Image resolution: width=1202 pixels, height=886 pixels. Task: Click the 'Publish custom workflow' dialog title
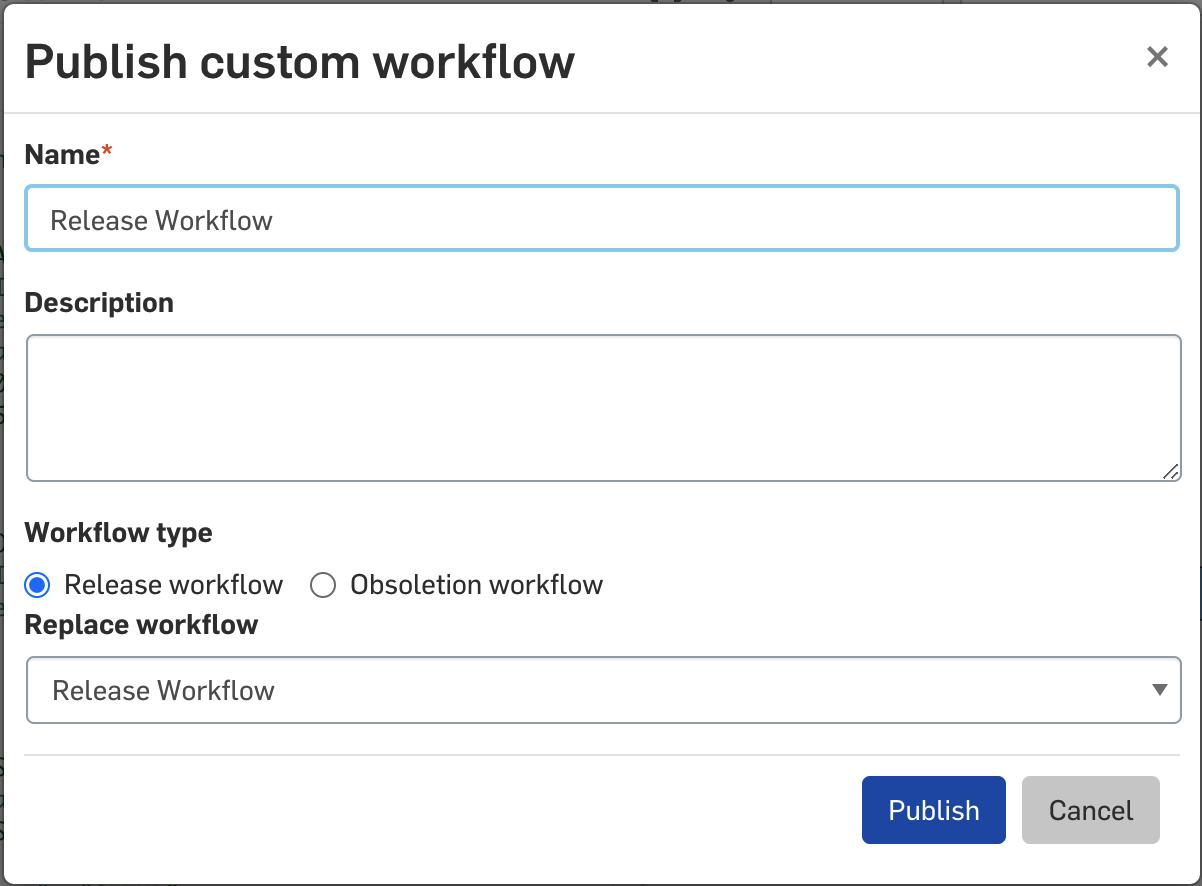[299, 61]
